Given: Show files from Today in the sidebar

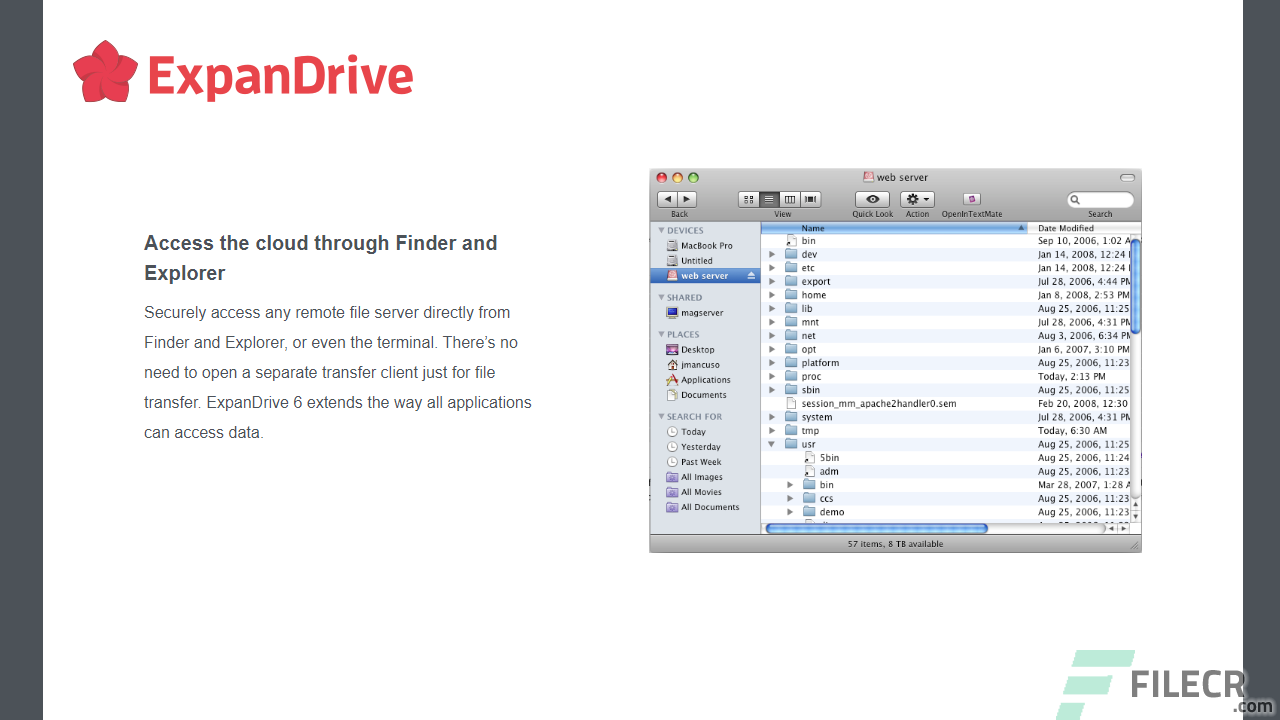Looking at the screenshot, I should click(x=687, y=432).
